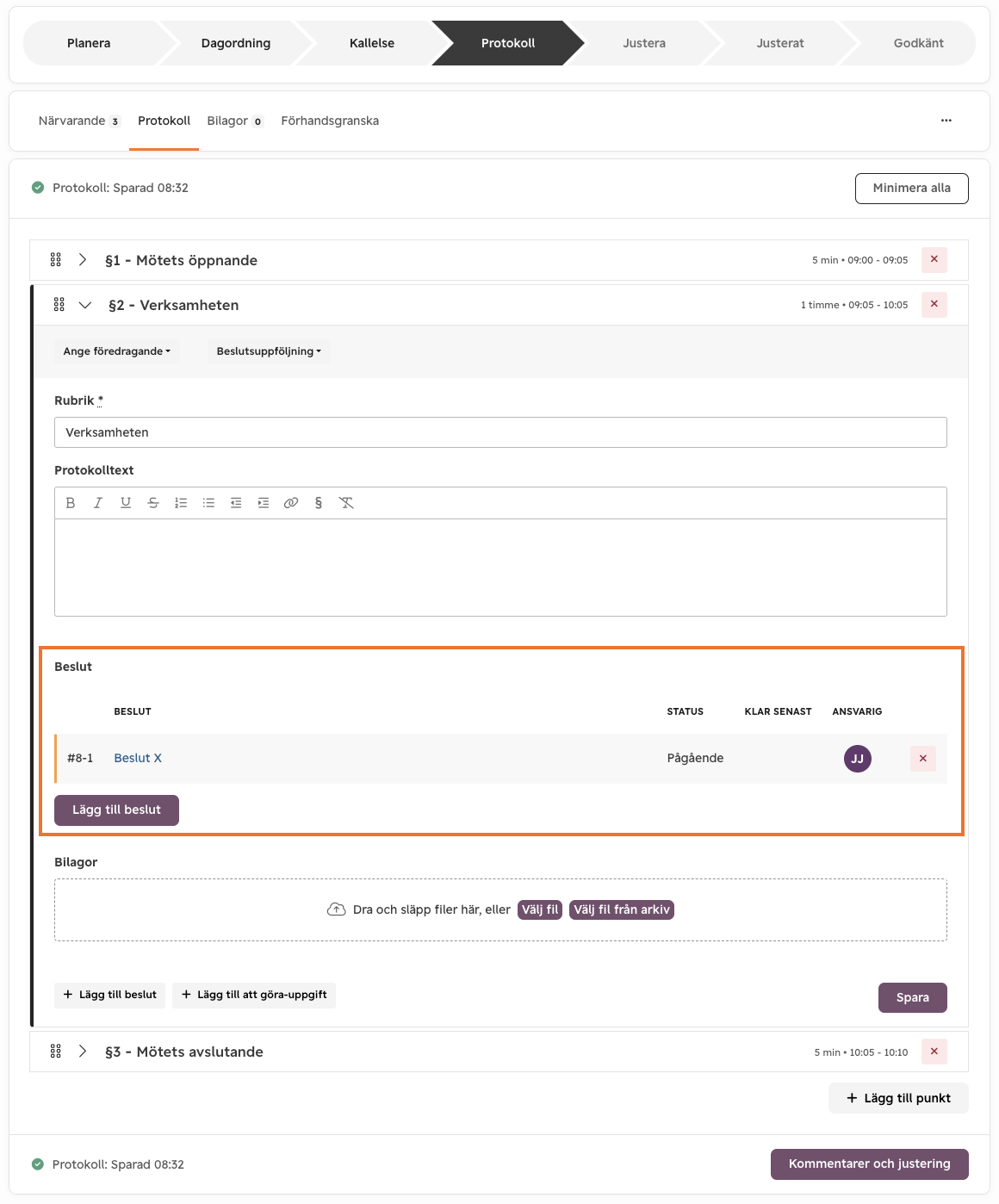Add a new item with Lägg till punkt
Screen dimensions: 999x1204
click(x=898, y=1098)
